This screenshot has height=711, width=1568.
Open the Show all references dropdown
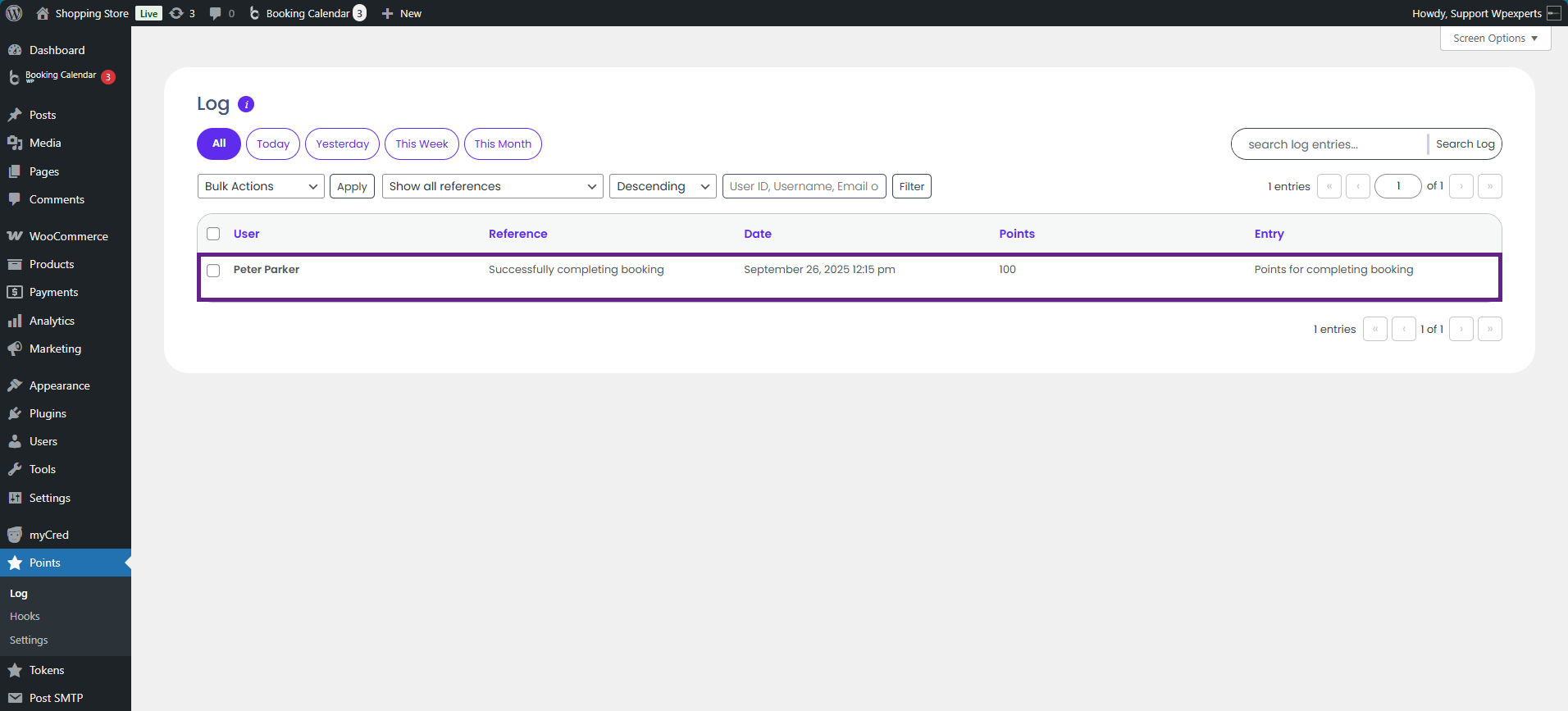pos(492,186)
